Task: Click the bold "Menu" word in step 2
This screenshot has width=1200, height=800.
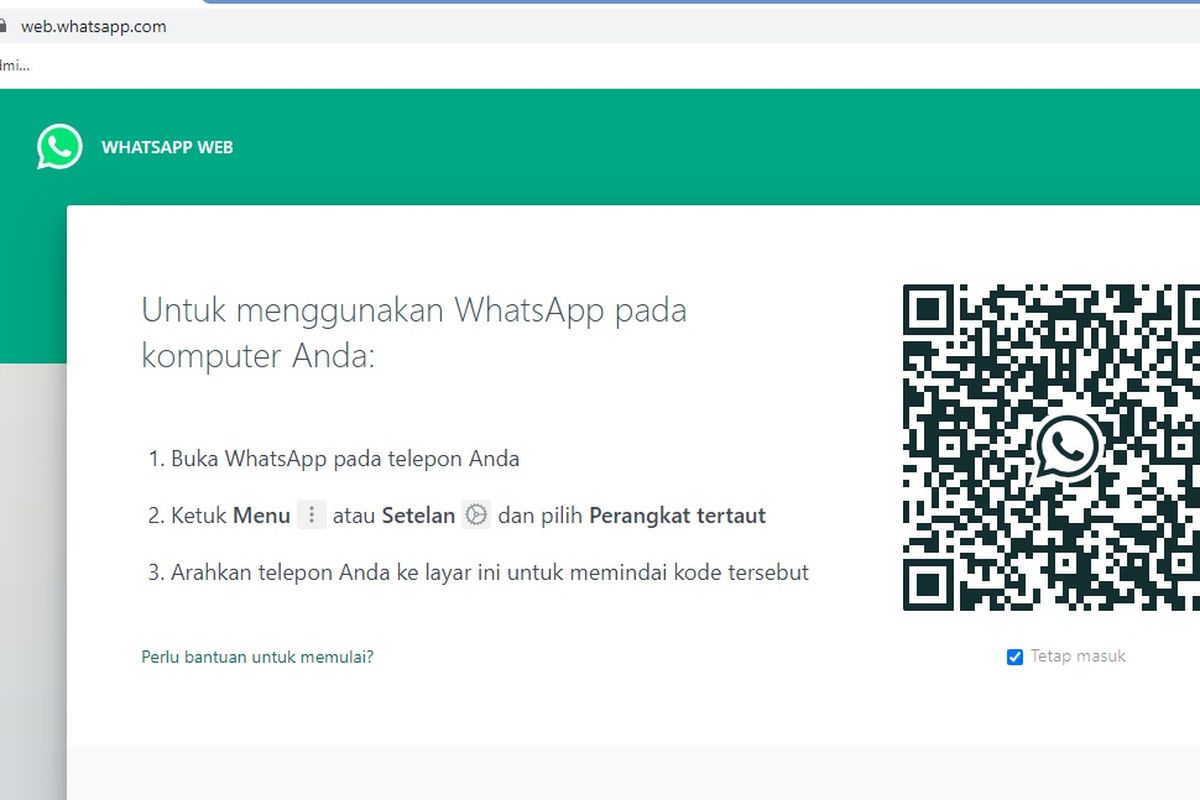Action: pyautogui.click(x=261, y=516)
